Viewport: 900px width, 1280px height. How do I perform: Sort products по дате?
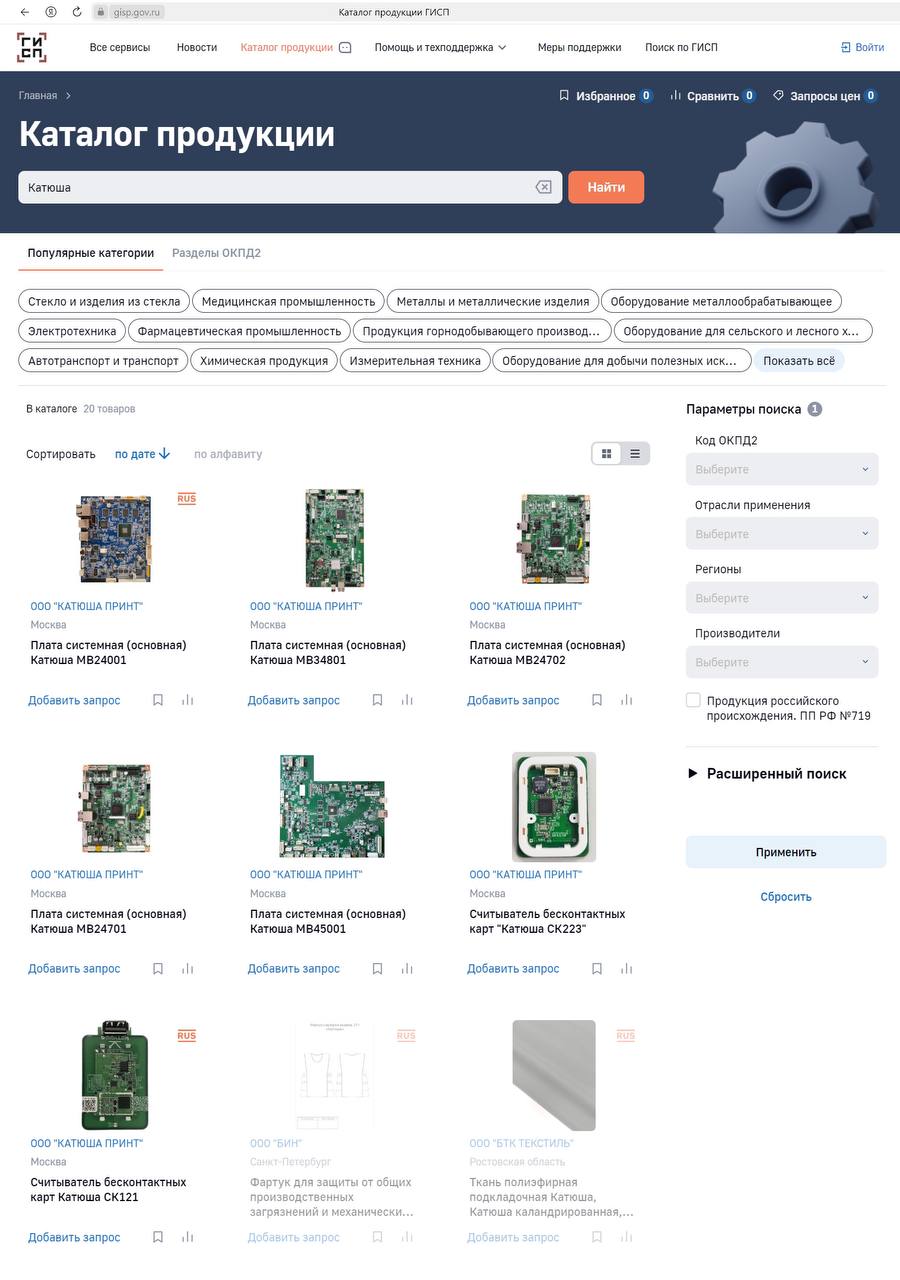[x=142, y=454]
